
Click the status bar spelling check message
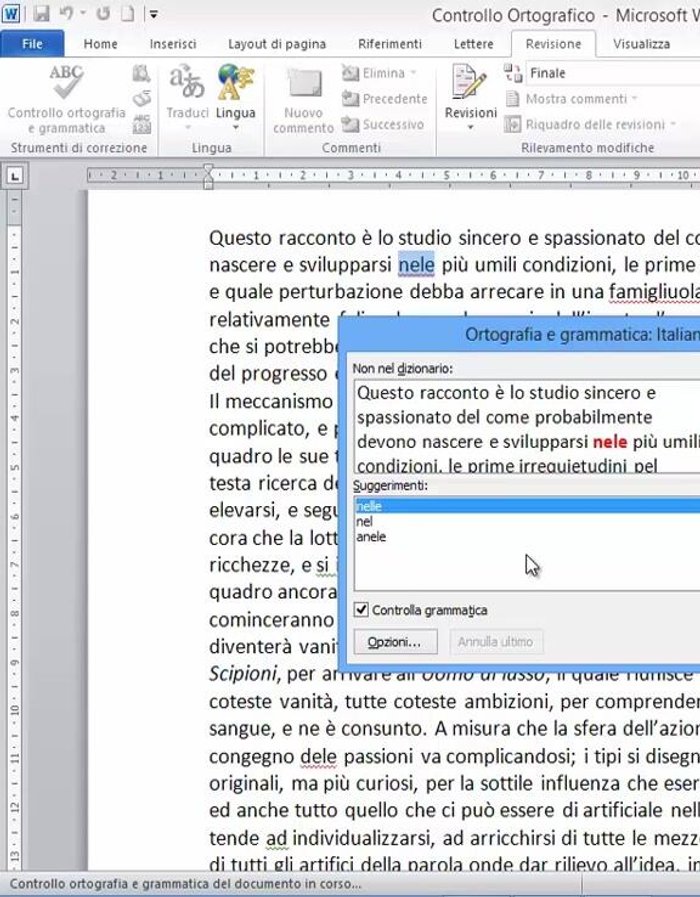tap(185, 884)
